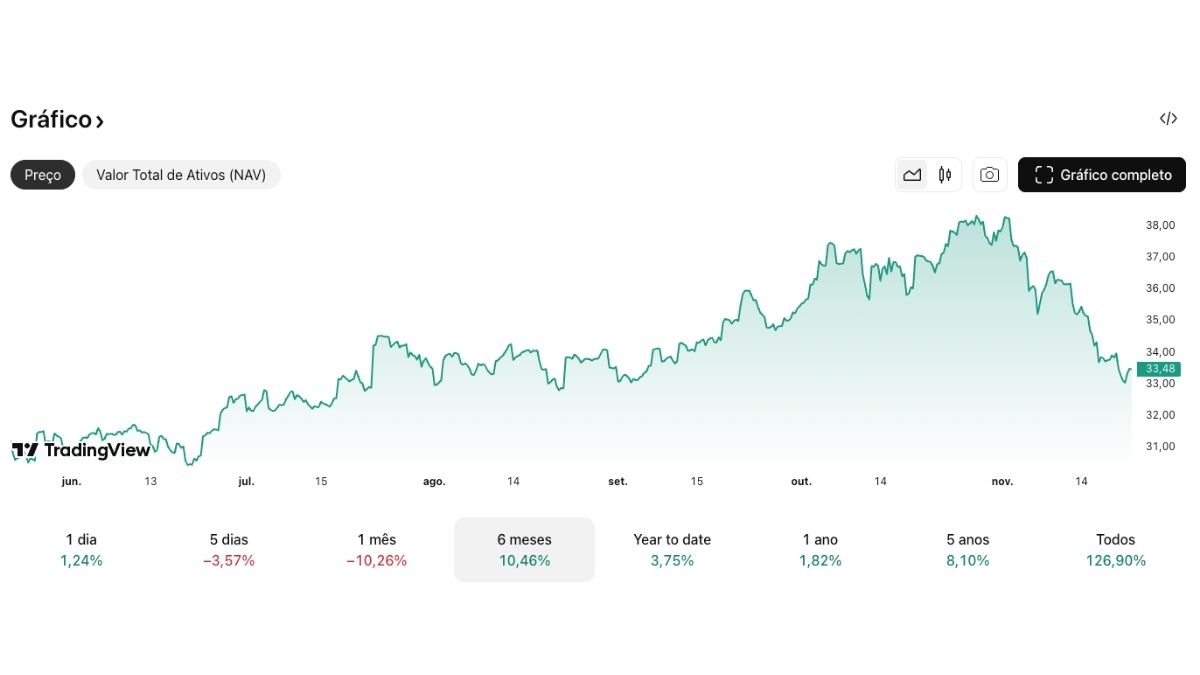This screenshot has width=1200, height=675.
Task: Enable Valor Total de Ativos (NAV) view
Action: [x=181, y=174]
